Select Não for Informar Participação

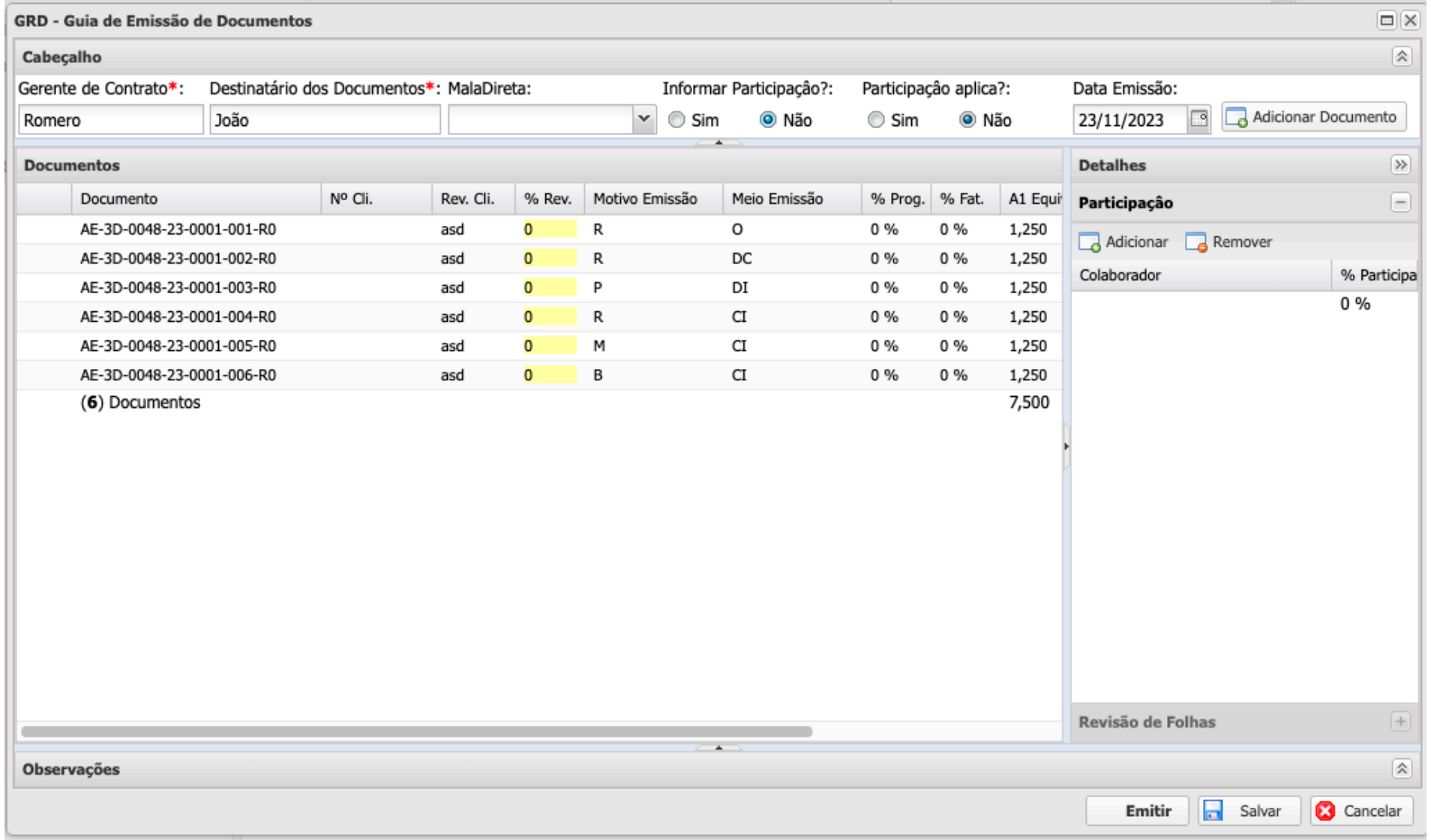coord(768,120)
